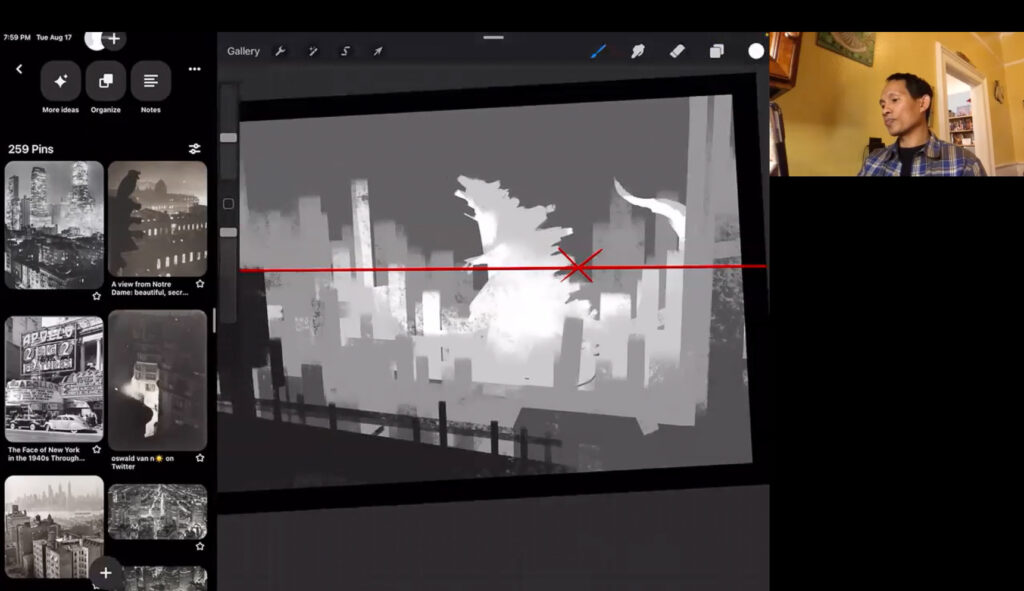Select the Smudge tool
1024x591 pixels.
coord(638,51)
